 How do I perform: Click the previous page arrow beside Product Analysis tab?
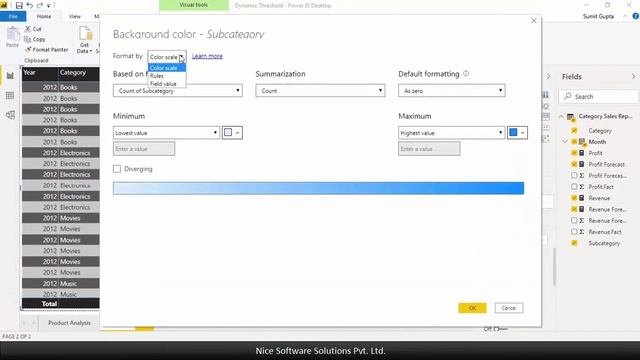pos(24,323)
